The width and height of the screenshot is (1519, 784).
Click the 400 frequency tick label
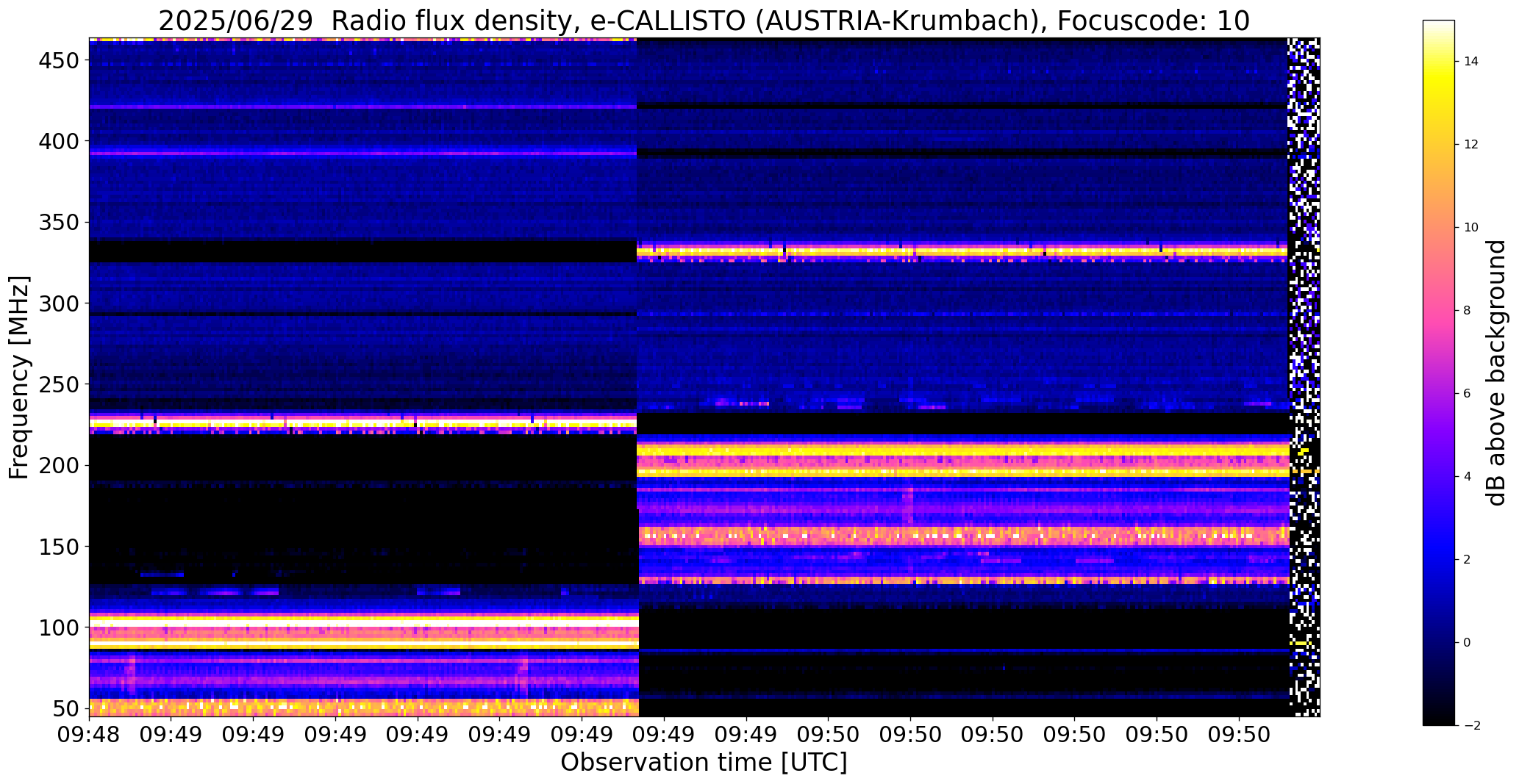click(x=59, y=141)
